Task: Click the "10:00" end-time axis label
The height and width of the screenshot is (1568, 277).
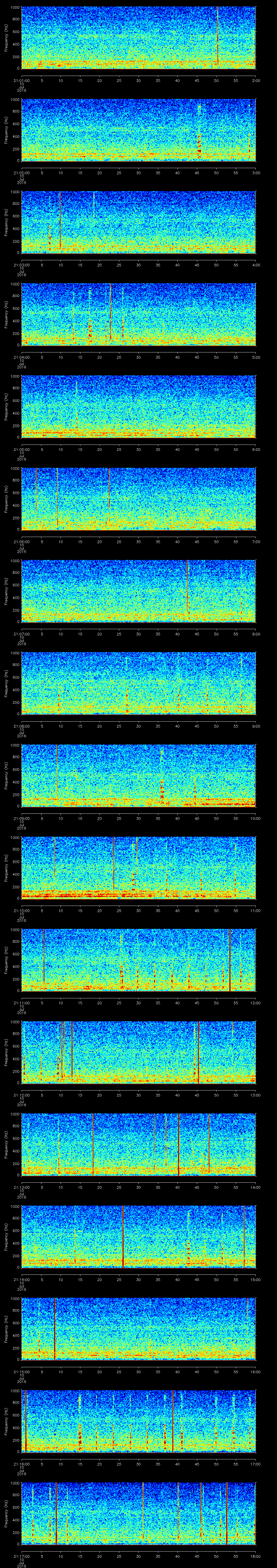Action: (x=255, y=818)
